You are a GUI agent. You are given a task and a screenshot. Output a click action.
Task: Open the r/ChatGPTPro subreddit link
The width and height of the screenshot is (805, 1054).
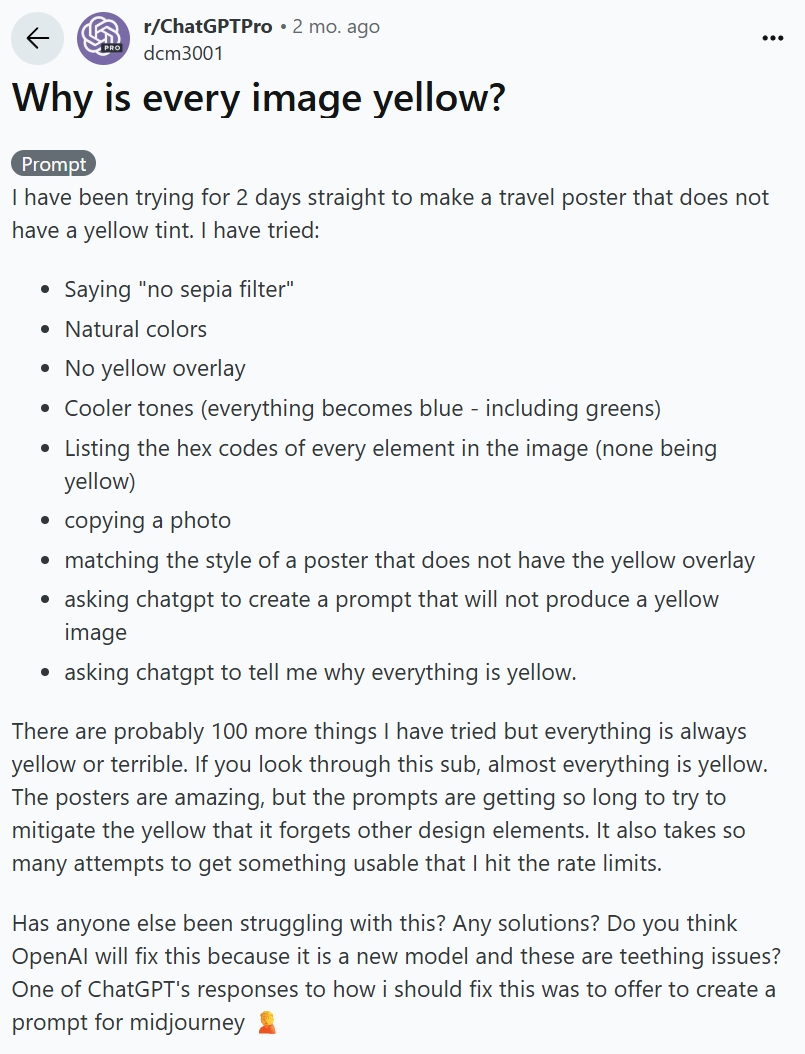click(207, 27)
